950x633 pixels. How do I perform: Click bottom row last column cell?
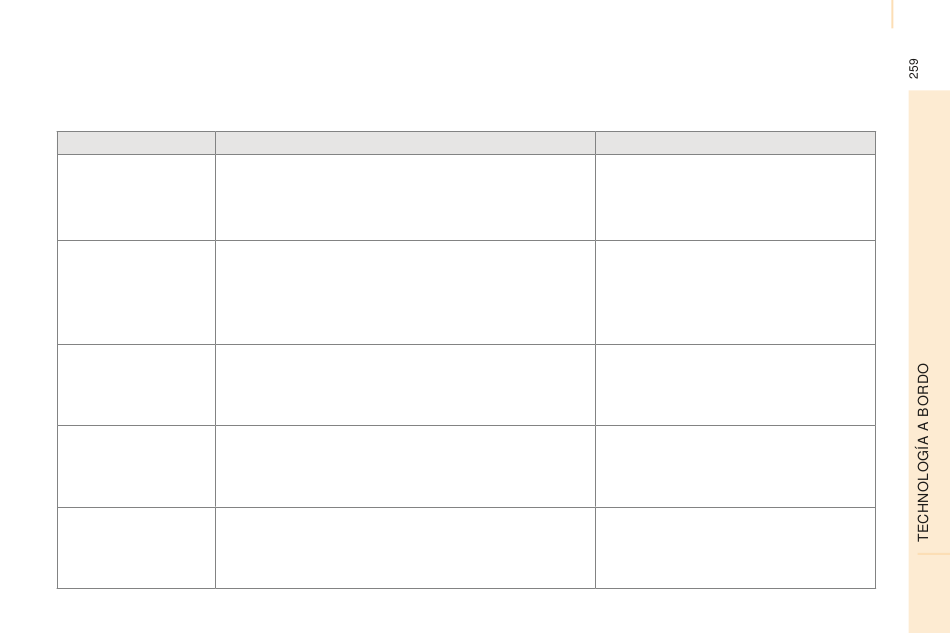736,548
